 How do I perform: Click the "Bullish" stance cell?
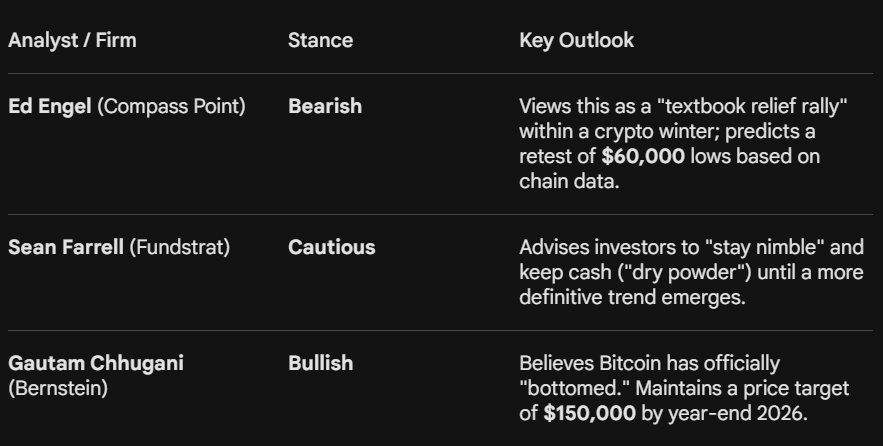point(320,363)
